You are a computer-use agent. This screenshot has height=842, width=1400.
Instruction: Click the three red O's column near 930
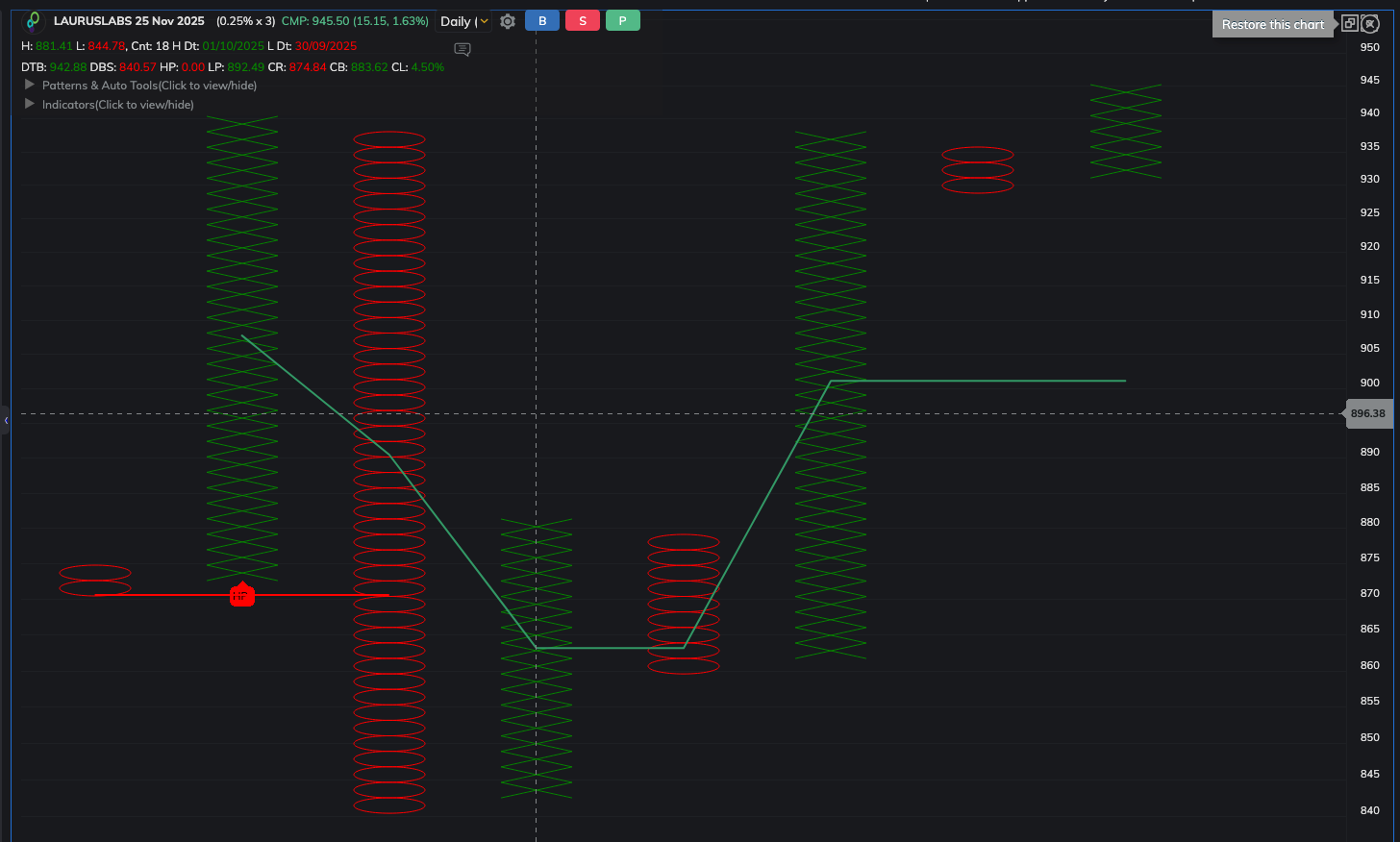click(977, 170)
